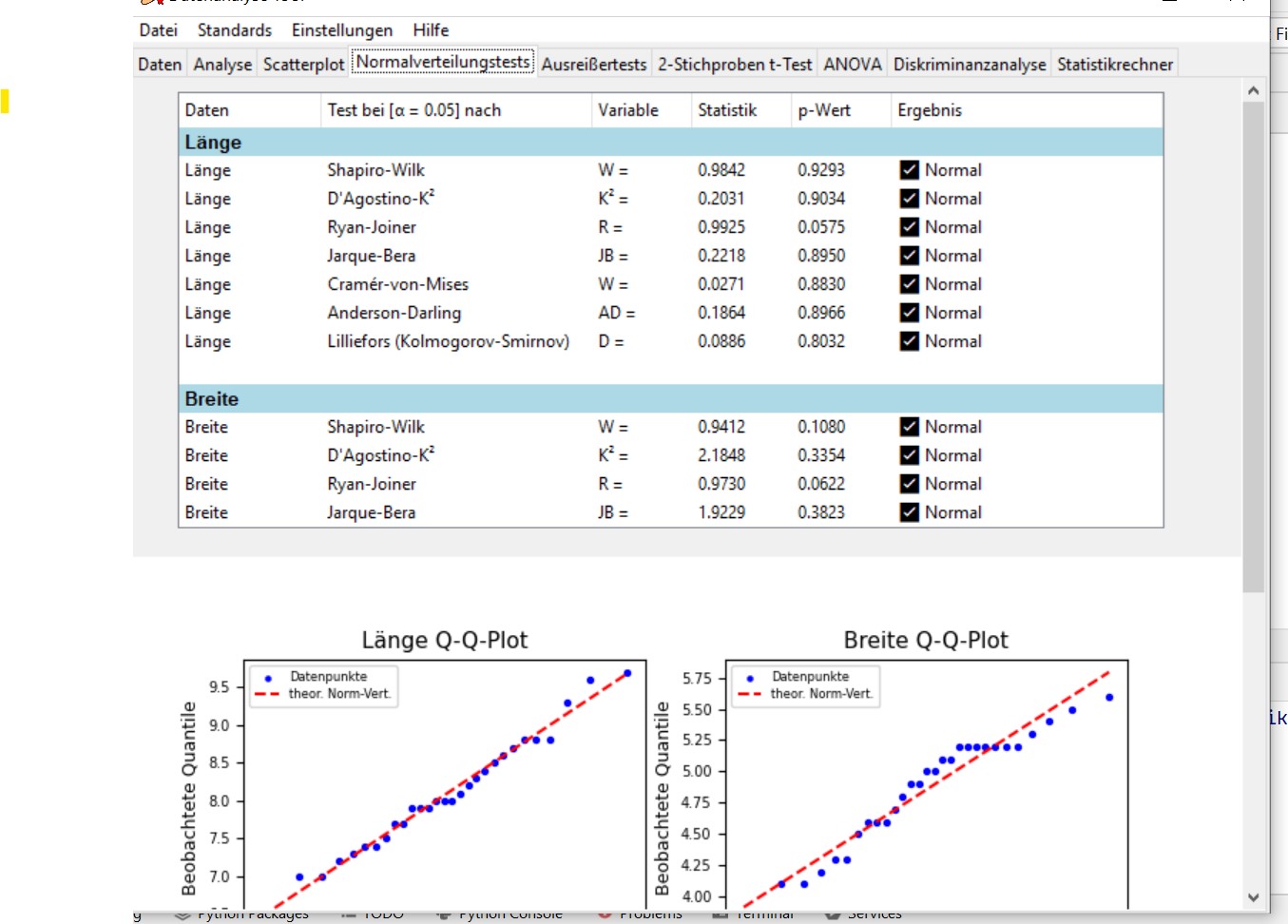The width and height of the screenshot is (1288, 924).
Task: Open the Scatterplot tab
Action: [x=303, y=65]
